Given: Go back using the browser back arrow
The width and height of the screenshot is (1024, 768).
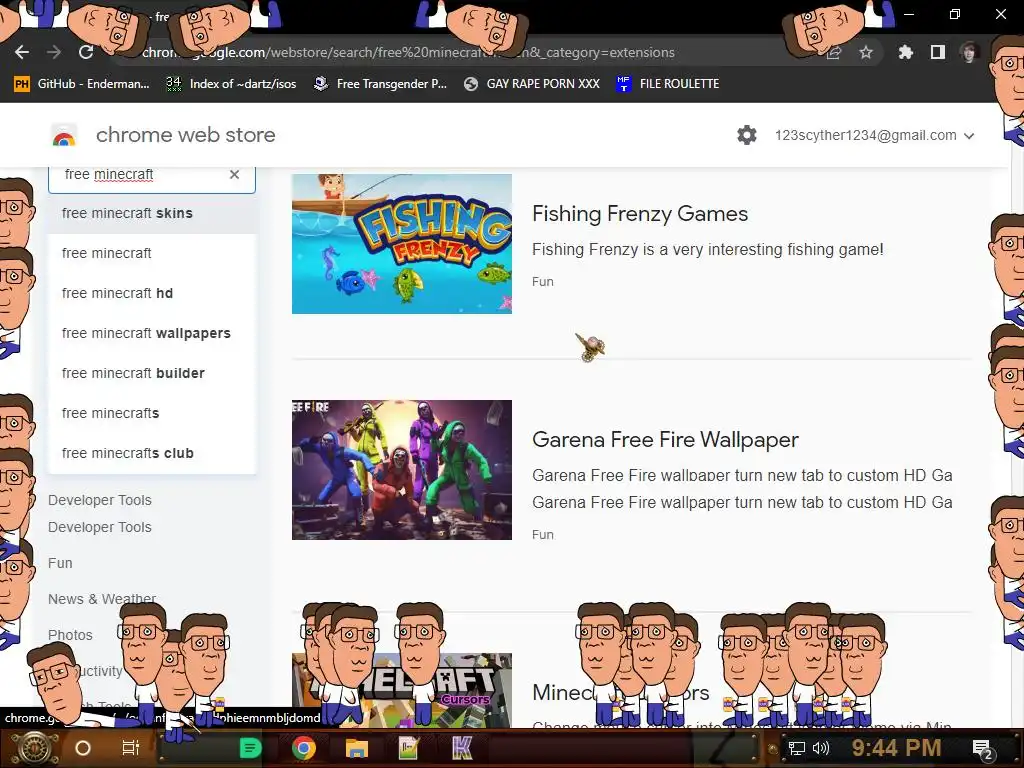Looking at the screenshot, I should tap(22, 52).
